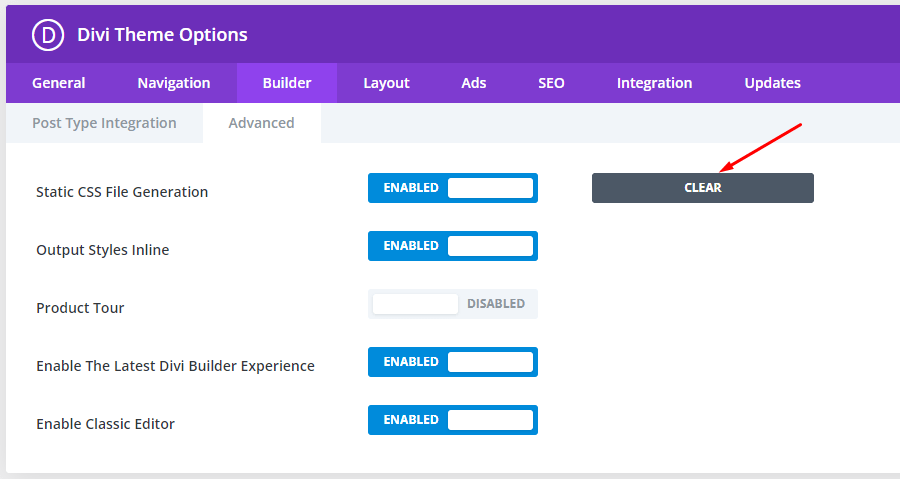Select the Advanced sub-tab
The width and height of the screenshot is (900, 479).
point(262,123)
